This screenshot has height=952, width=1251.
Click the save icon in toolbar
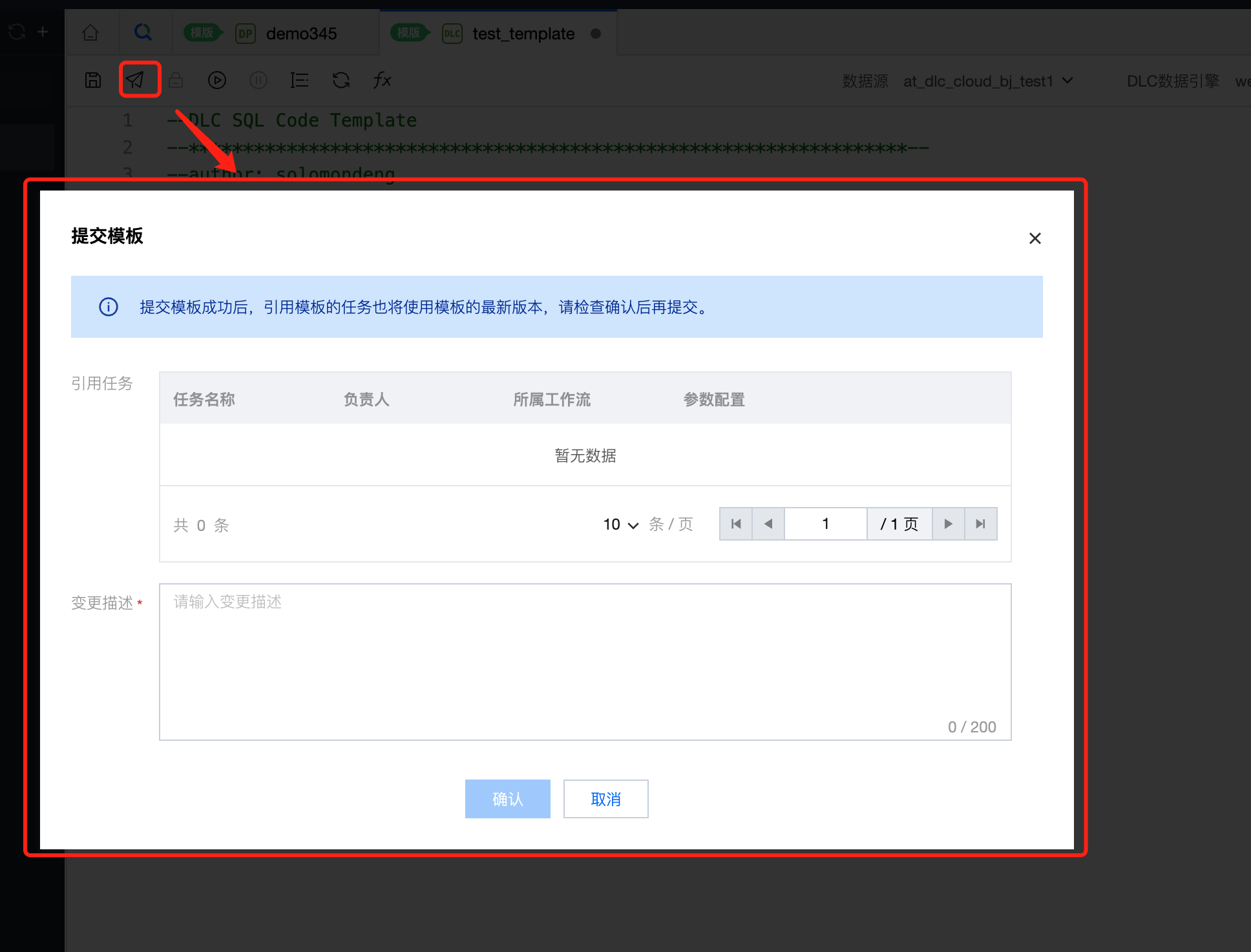[93, 80]
